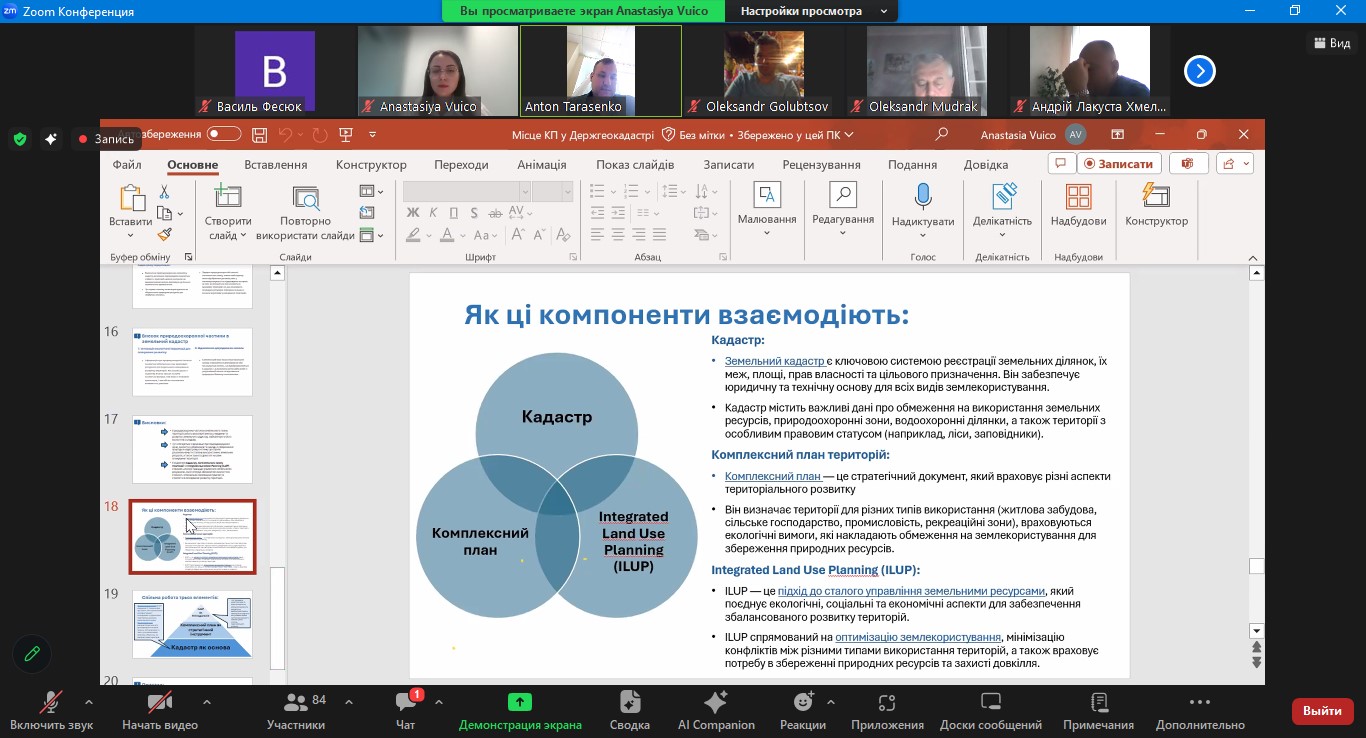Open the File menu tab
1366x738 pixels.
[127, 165]
